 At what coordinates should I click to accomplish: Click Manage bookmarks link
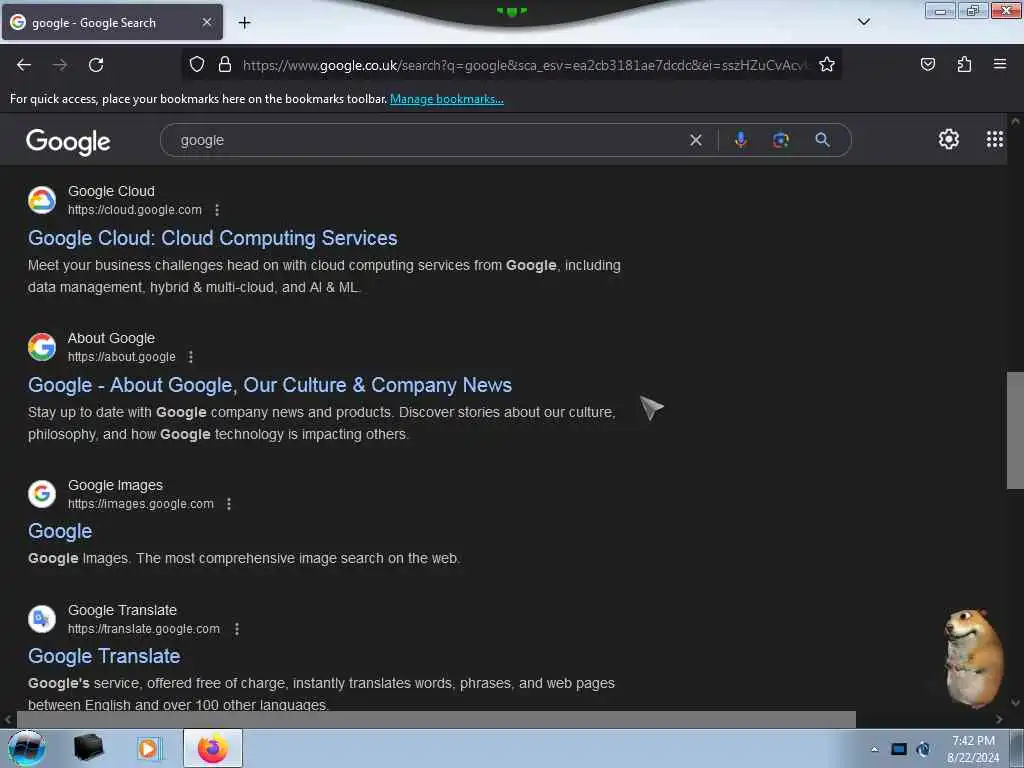click(447, 99)
